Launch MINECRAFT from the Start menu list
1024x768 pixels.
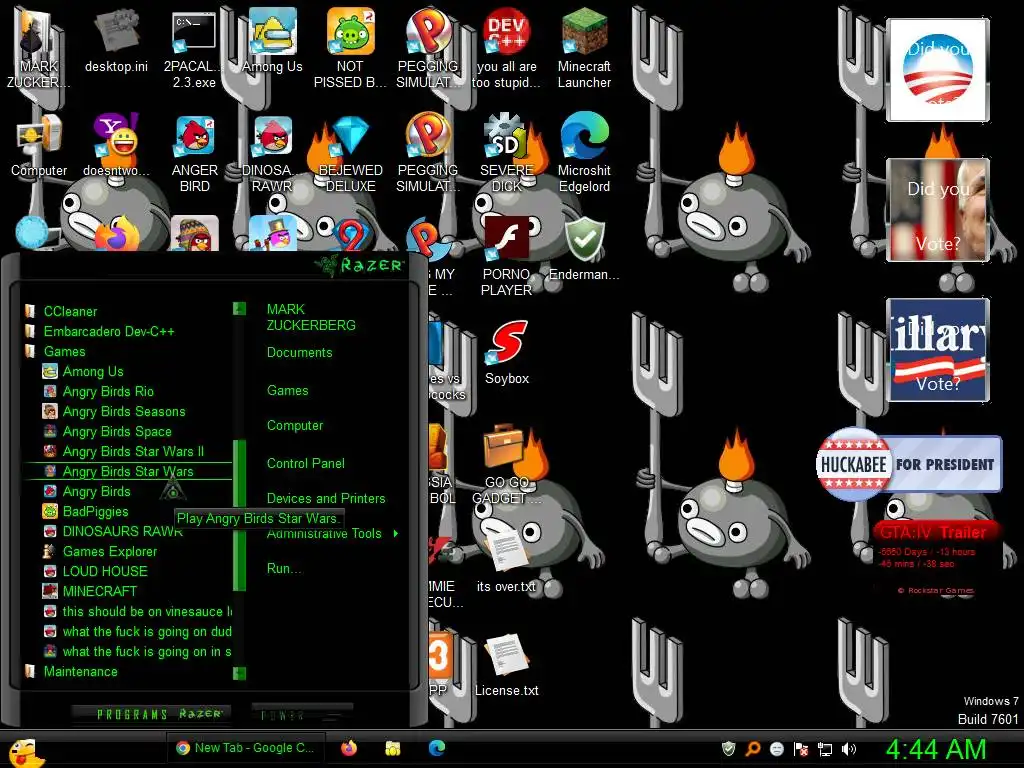point(99,592)
